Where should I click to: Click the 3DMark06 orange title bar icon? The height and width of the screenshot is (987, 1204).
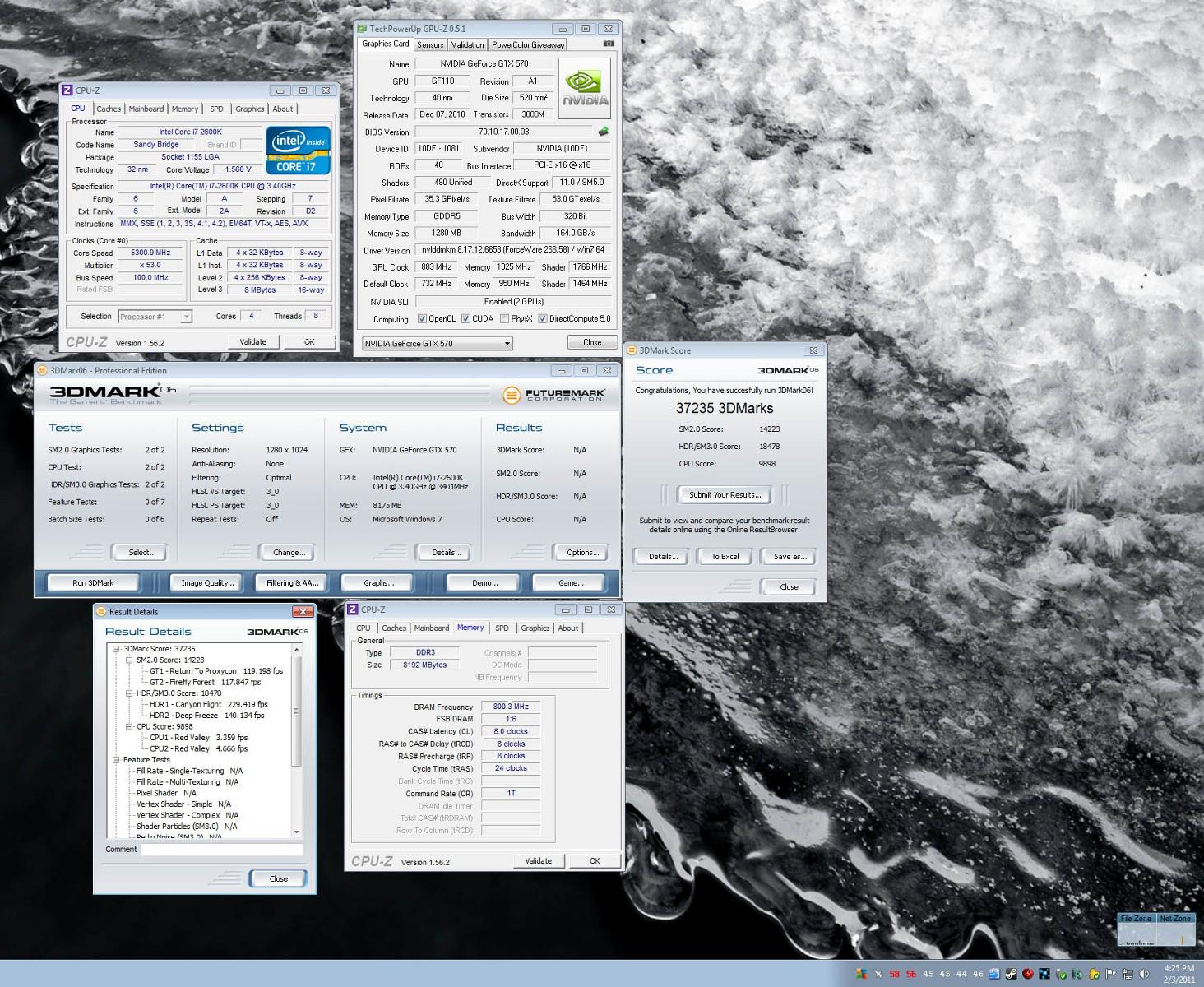point(43,370)
